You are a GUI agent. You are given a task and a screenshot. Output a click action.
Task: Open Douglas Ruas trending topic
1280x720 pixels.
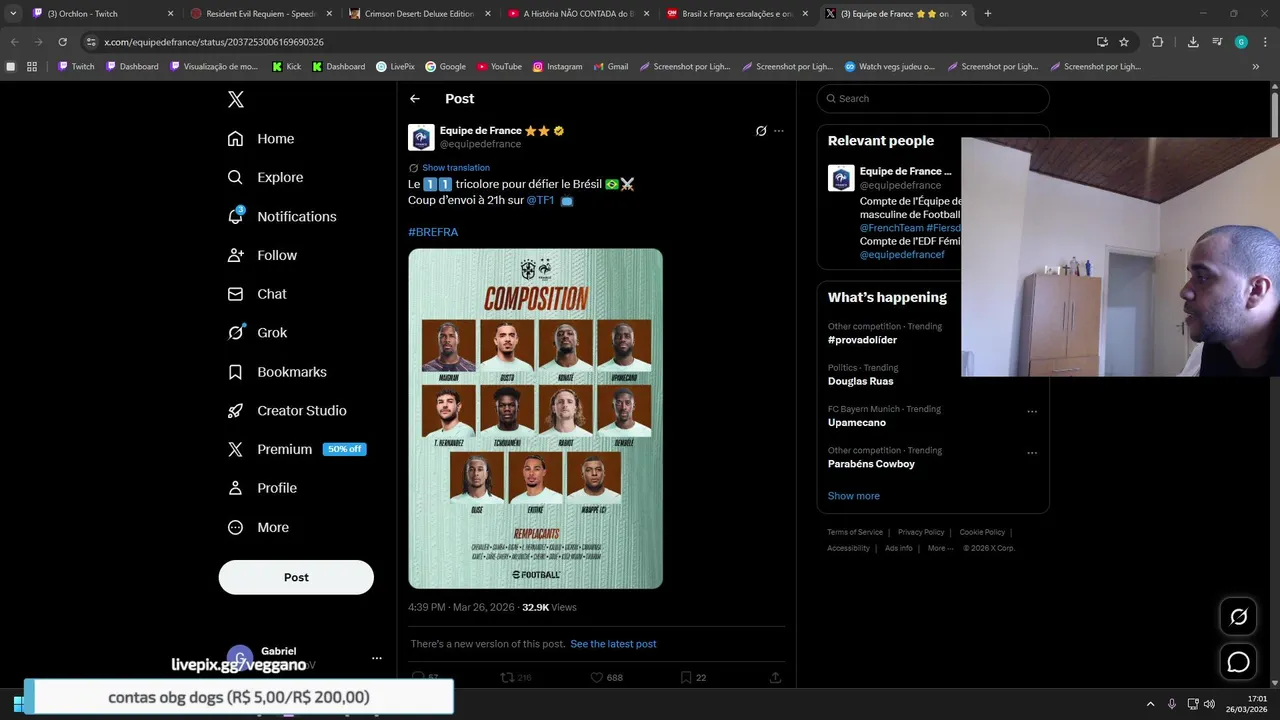861,381
